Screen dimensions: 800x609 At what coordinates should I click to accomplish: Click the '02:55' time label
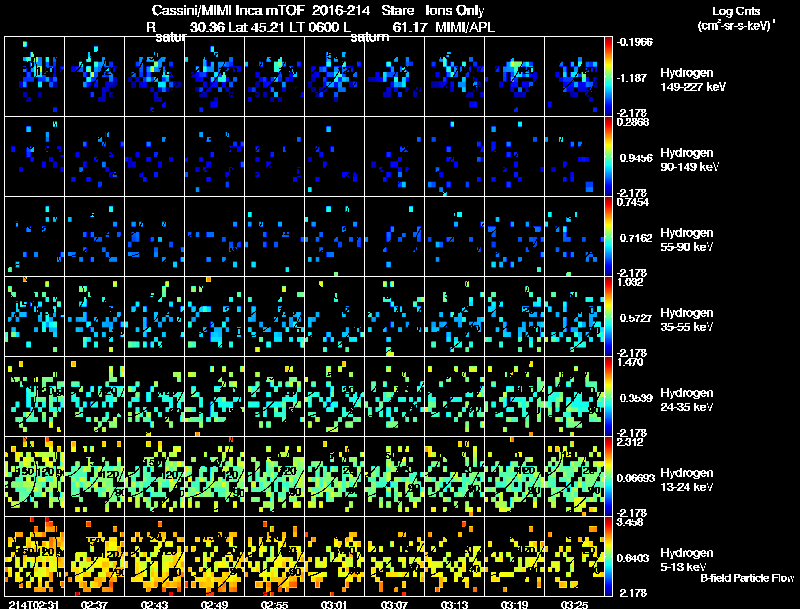pos(274,604)
